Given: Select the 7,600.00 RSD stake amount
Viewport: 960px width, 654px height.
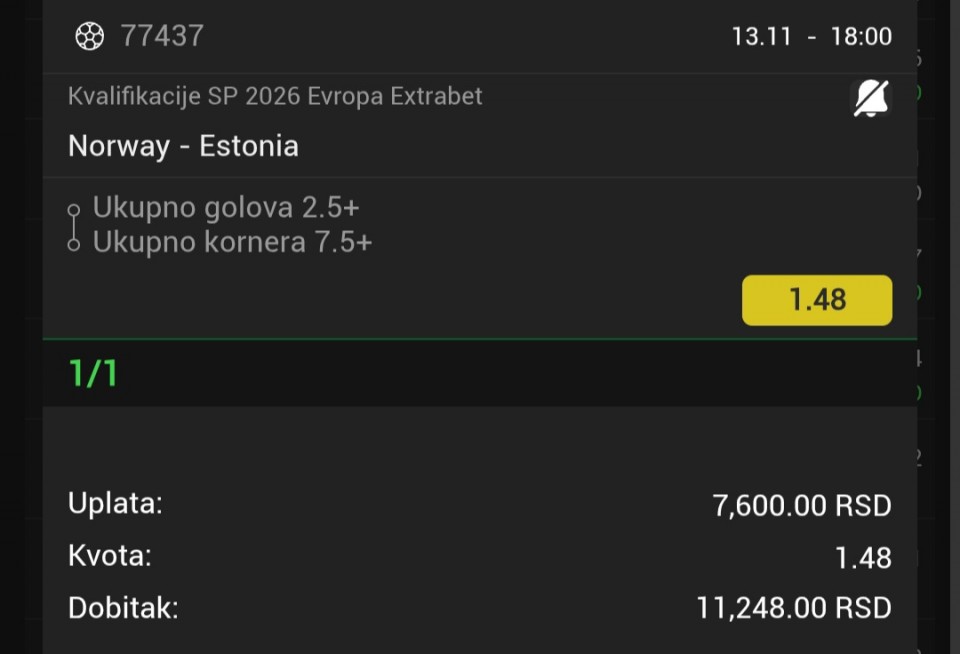Looking at the screenshot, I should point(801,506).
